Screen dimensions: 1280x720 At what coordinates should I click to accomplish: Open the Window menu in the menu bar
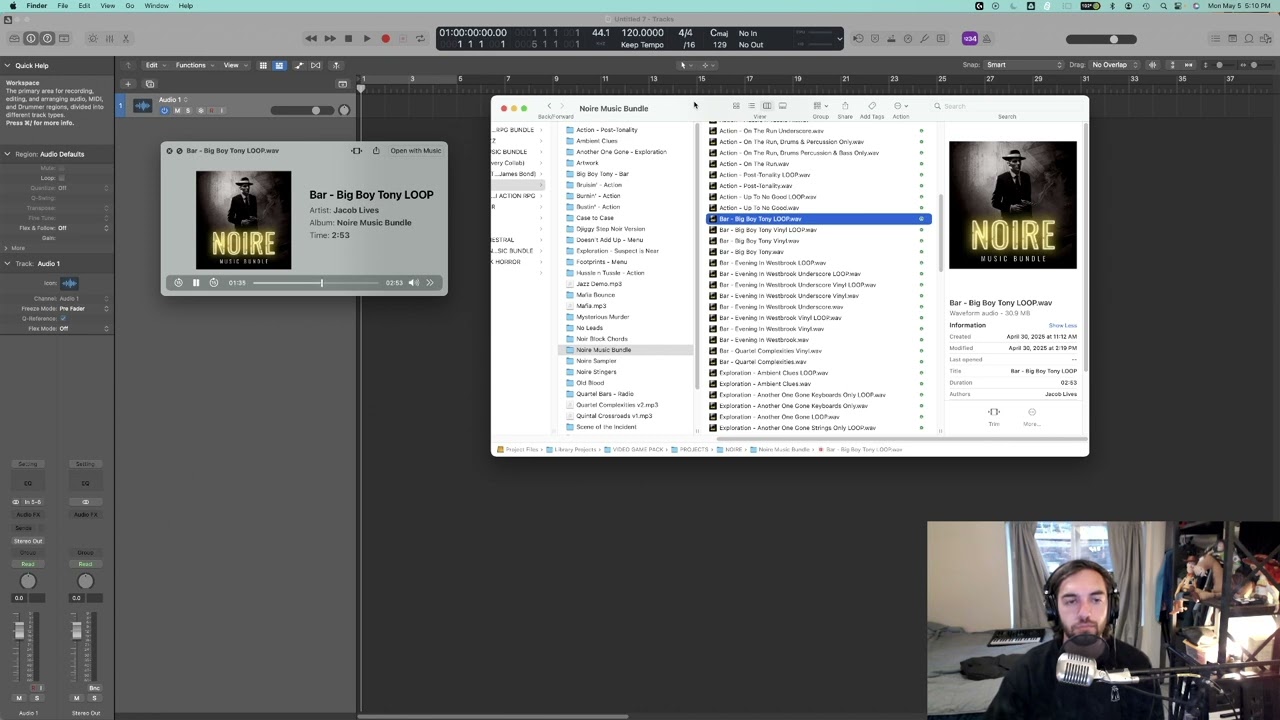tap(156, 6)
